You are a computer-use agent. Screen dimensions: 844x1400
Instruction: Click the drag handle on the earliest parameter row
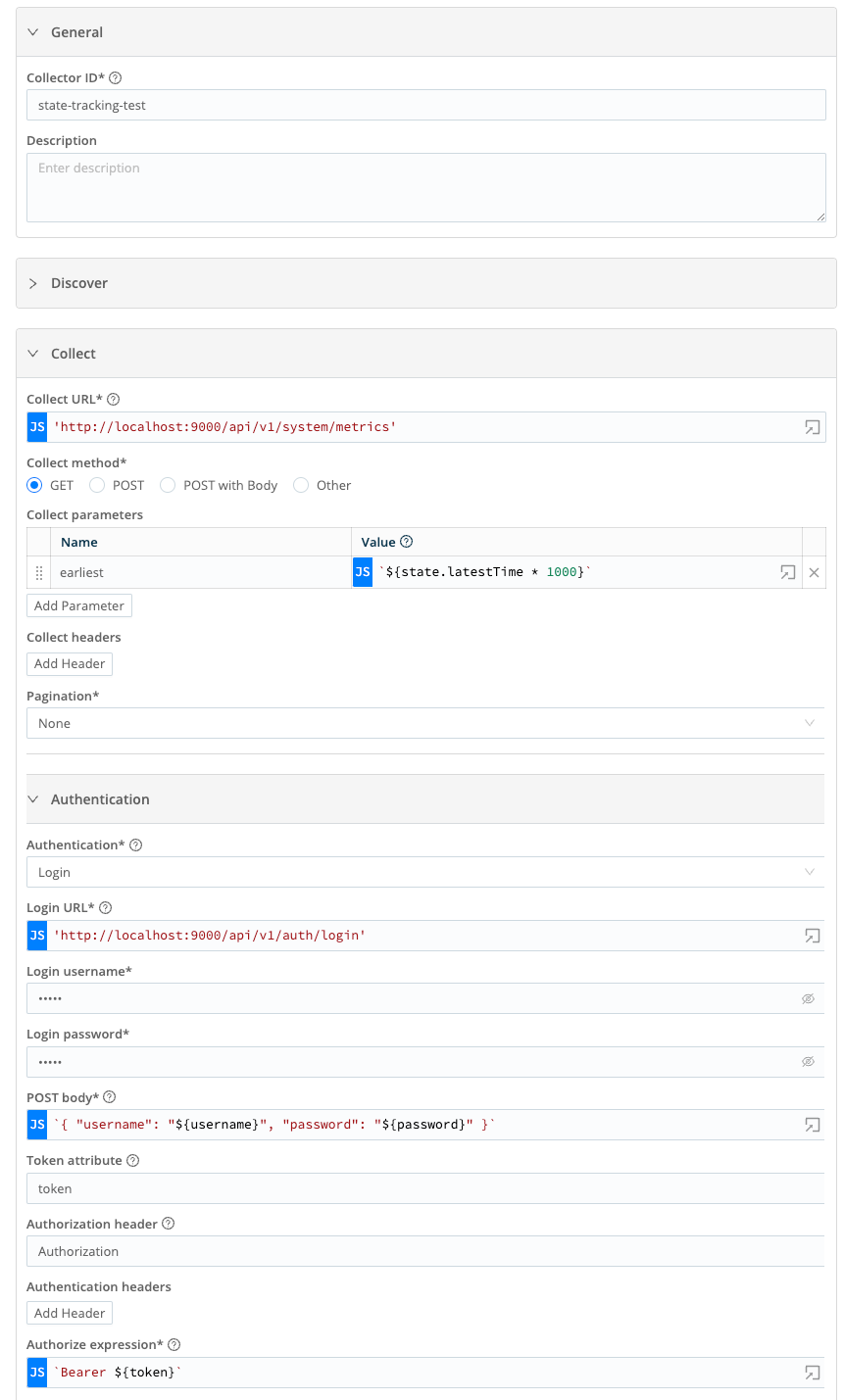click(x=39, y=572)
